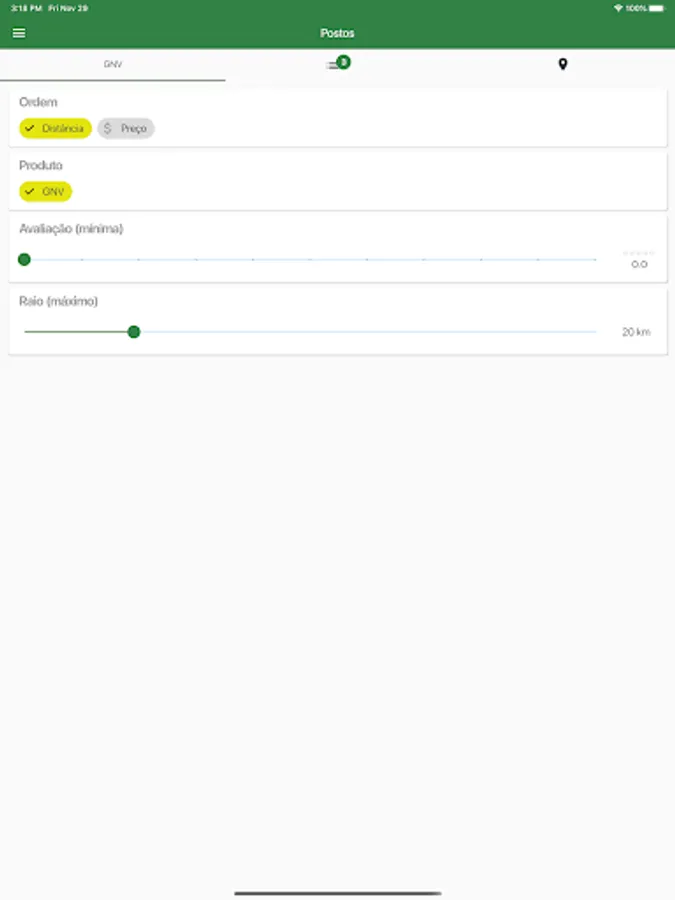This screenshot has height=900, width=675.
Task: Select the GNV filter tab
Action: (112, 64)
